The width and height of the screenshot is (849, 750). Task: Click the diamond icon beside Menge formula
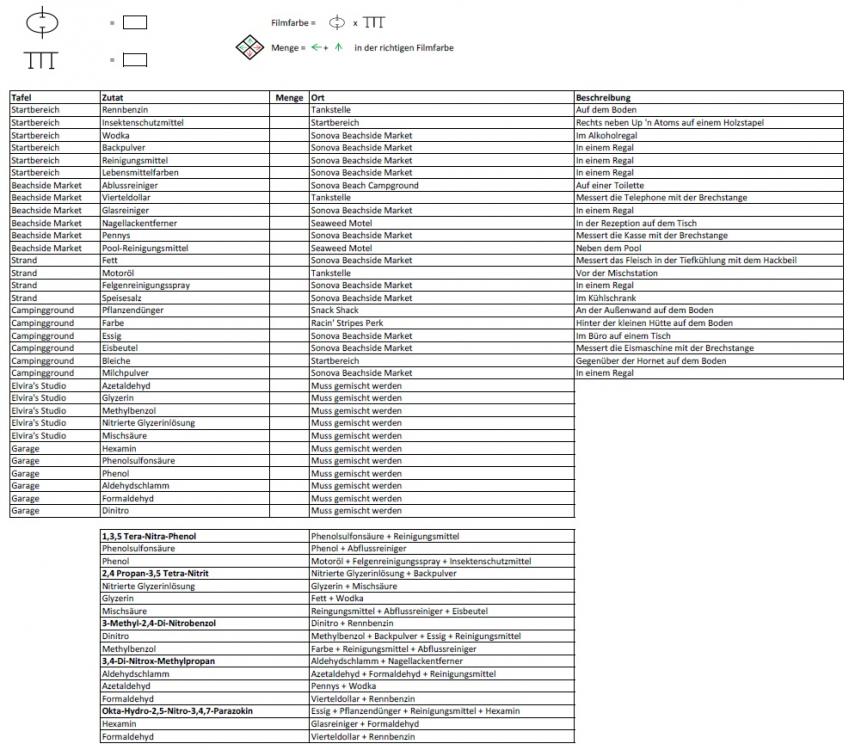click(x=250, y=49)
